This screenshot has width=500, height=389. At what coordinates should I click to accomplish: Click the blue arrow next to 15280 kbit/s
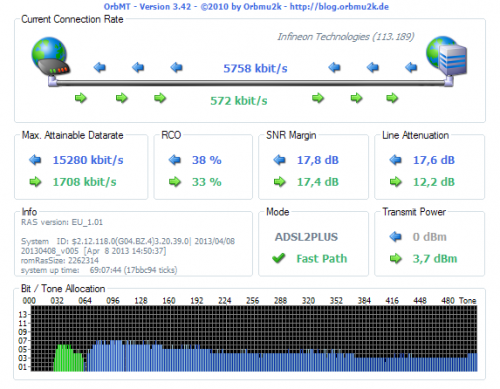[x=35, y=160]
